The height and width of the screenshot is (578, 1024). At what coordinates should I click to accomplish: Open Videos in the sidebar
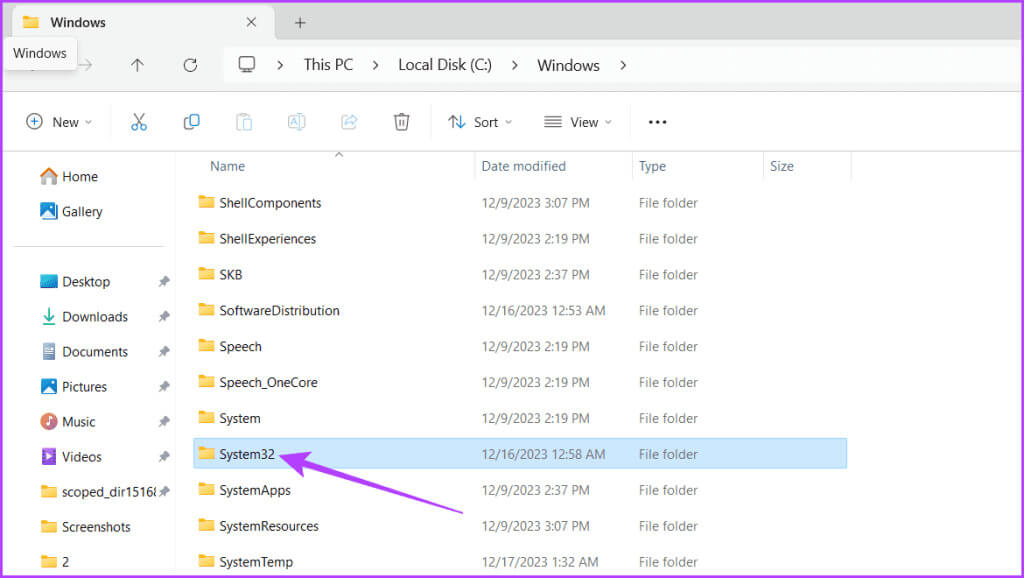click(x=71, y=457)
